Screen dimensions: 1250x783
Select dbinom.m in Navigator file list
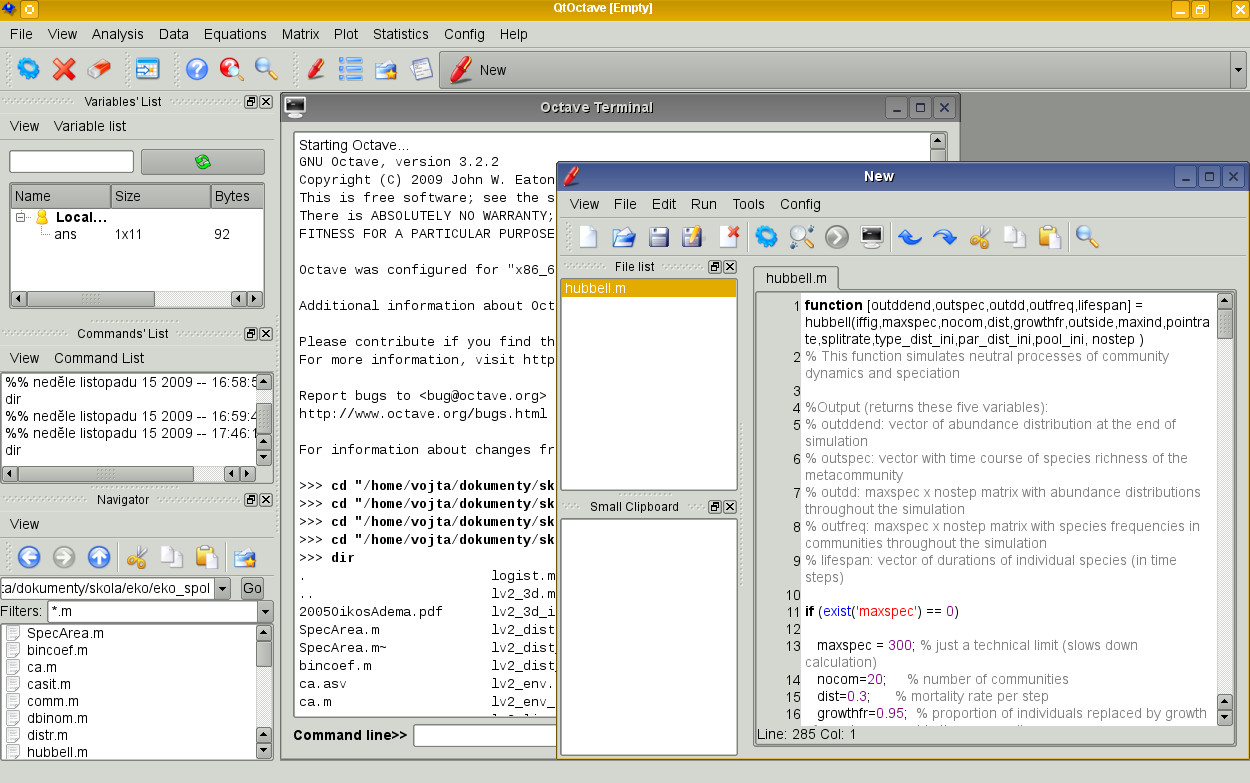57,718
